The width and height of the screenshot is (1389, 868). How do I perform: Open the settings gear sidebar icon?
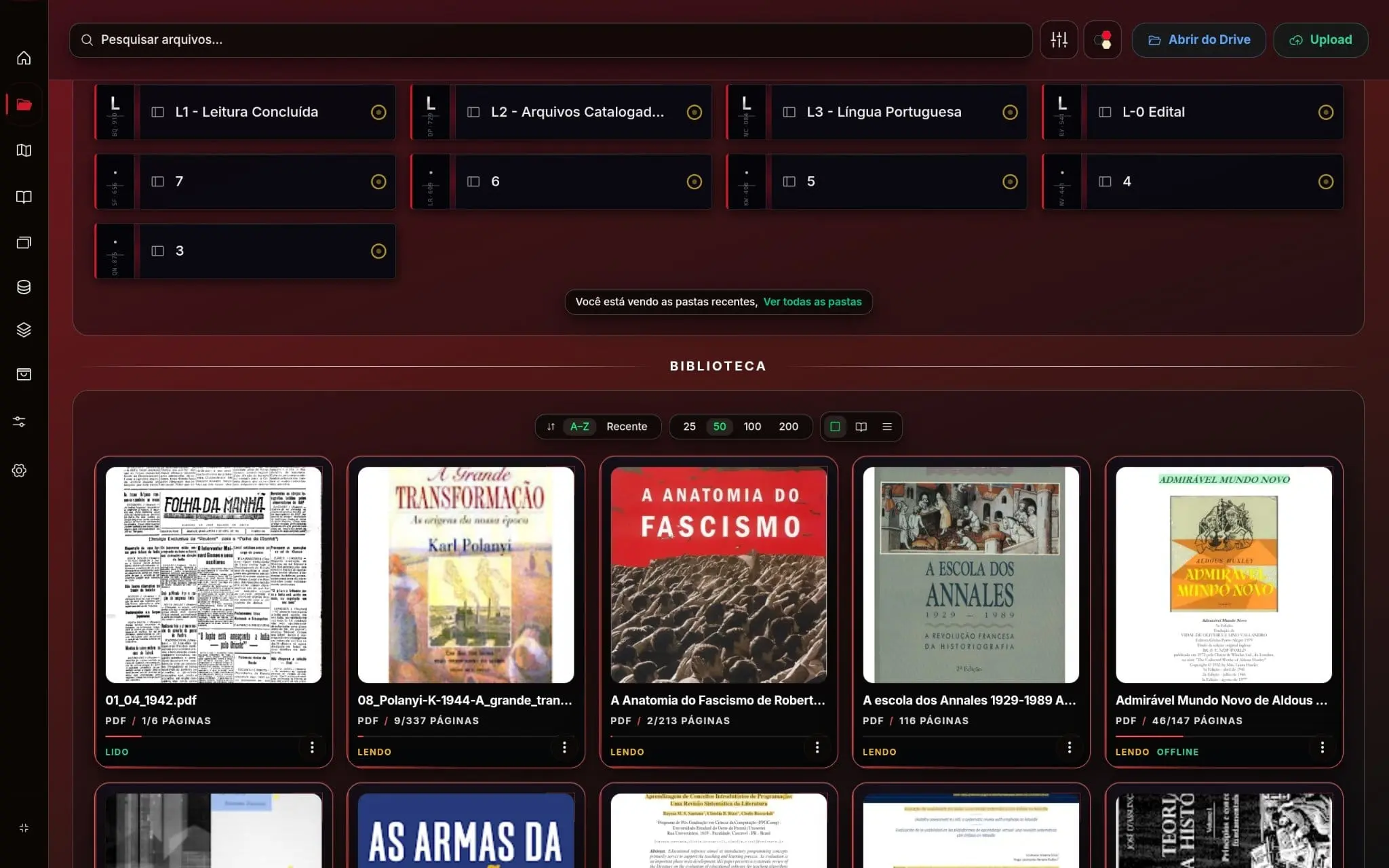pyautogui.click(x=19, y=471)
